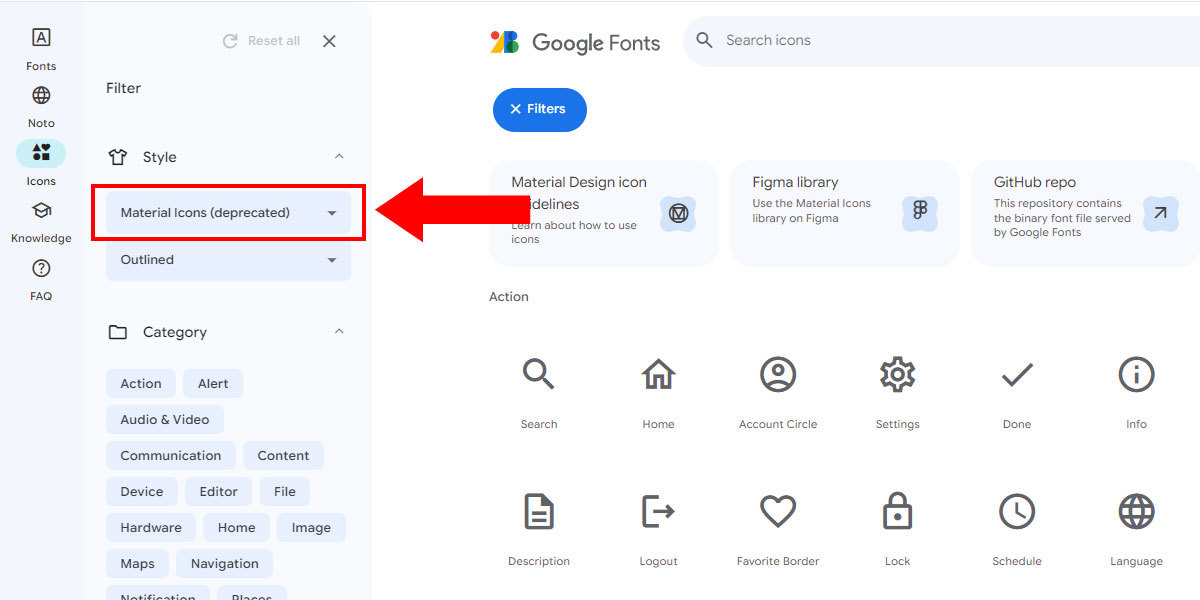Select the Action category chip
The width and height of the screenshot is (1200, 600).
pyautogui.click(x=141, y=384)
